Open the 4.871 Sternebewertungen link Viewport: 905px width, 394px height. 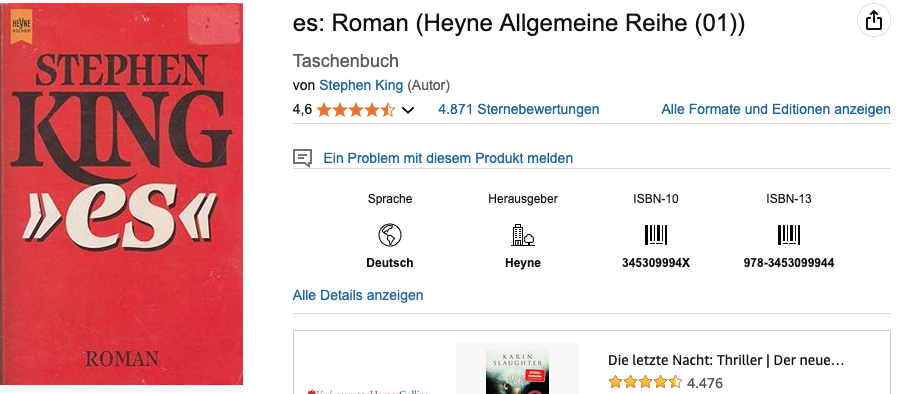(518, 109)
